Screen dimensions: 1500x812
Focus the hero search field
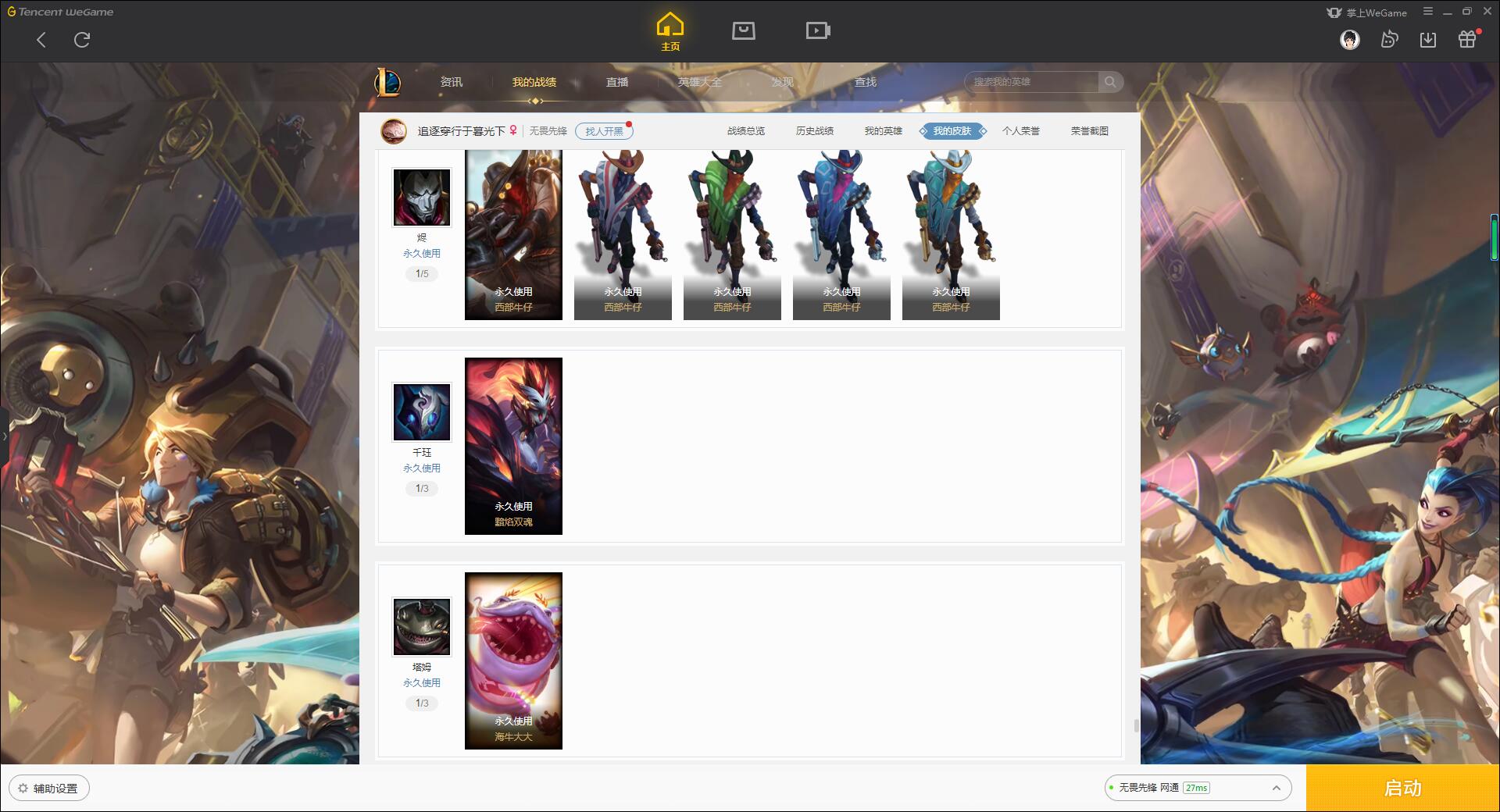click(1033, 82)
